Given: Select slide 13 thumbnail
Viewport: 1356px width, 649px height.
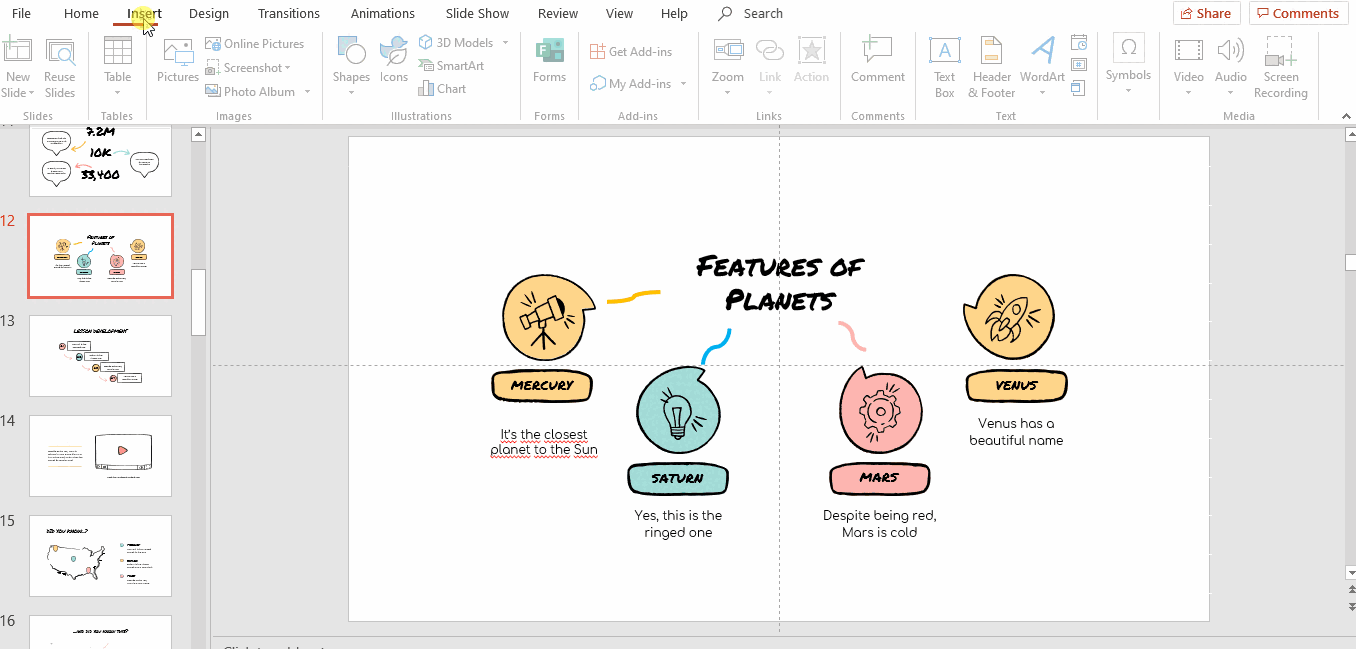Looking at the screenshot, I should (100, 356).
